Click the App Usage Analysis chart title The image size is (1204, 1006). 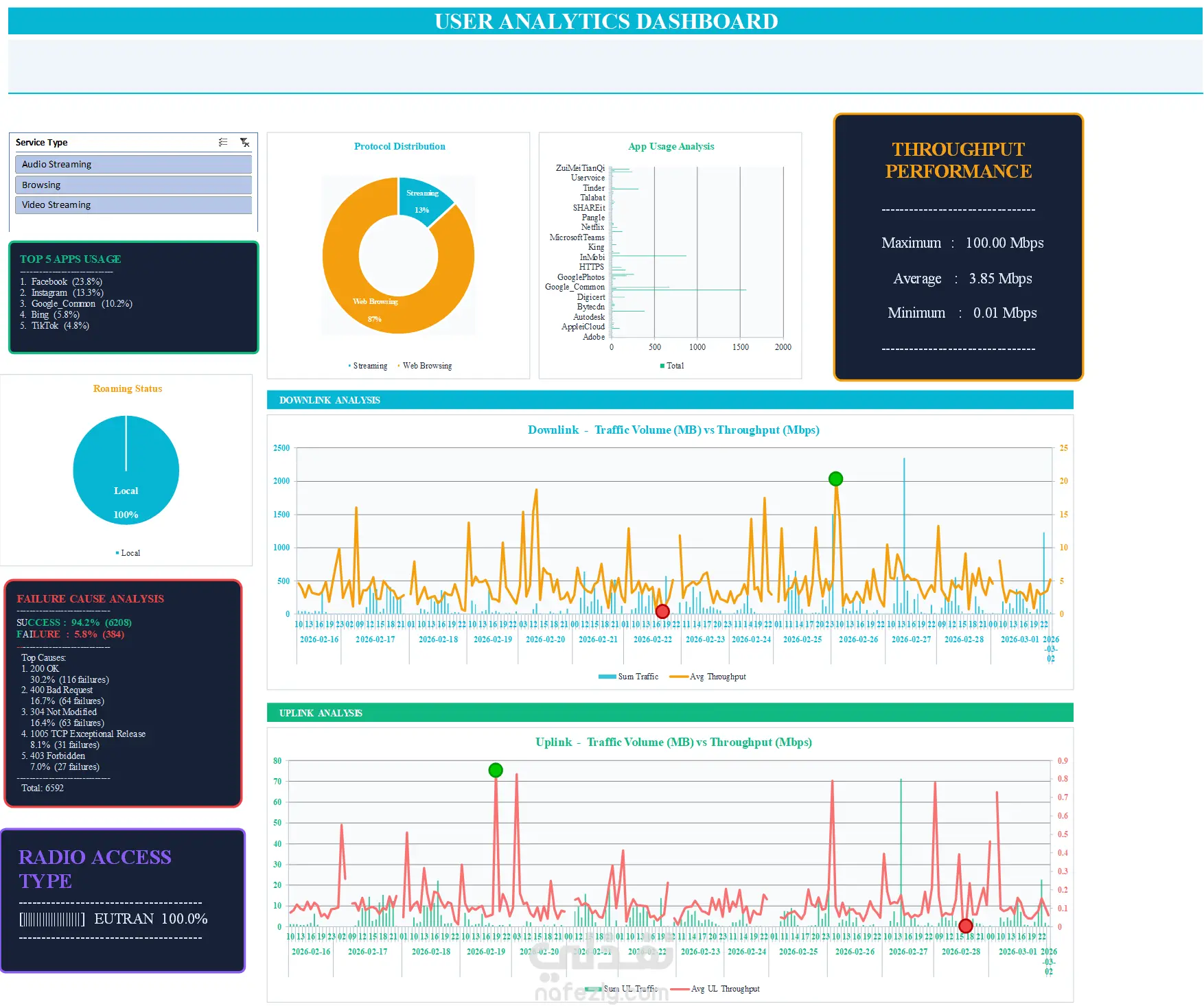click(671, 146)
